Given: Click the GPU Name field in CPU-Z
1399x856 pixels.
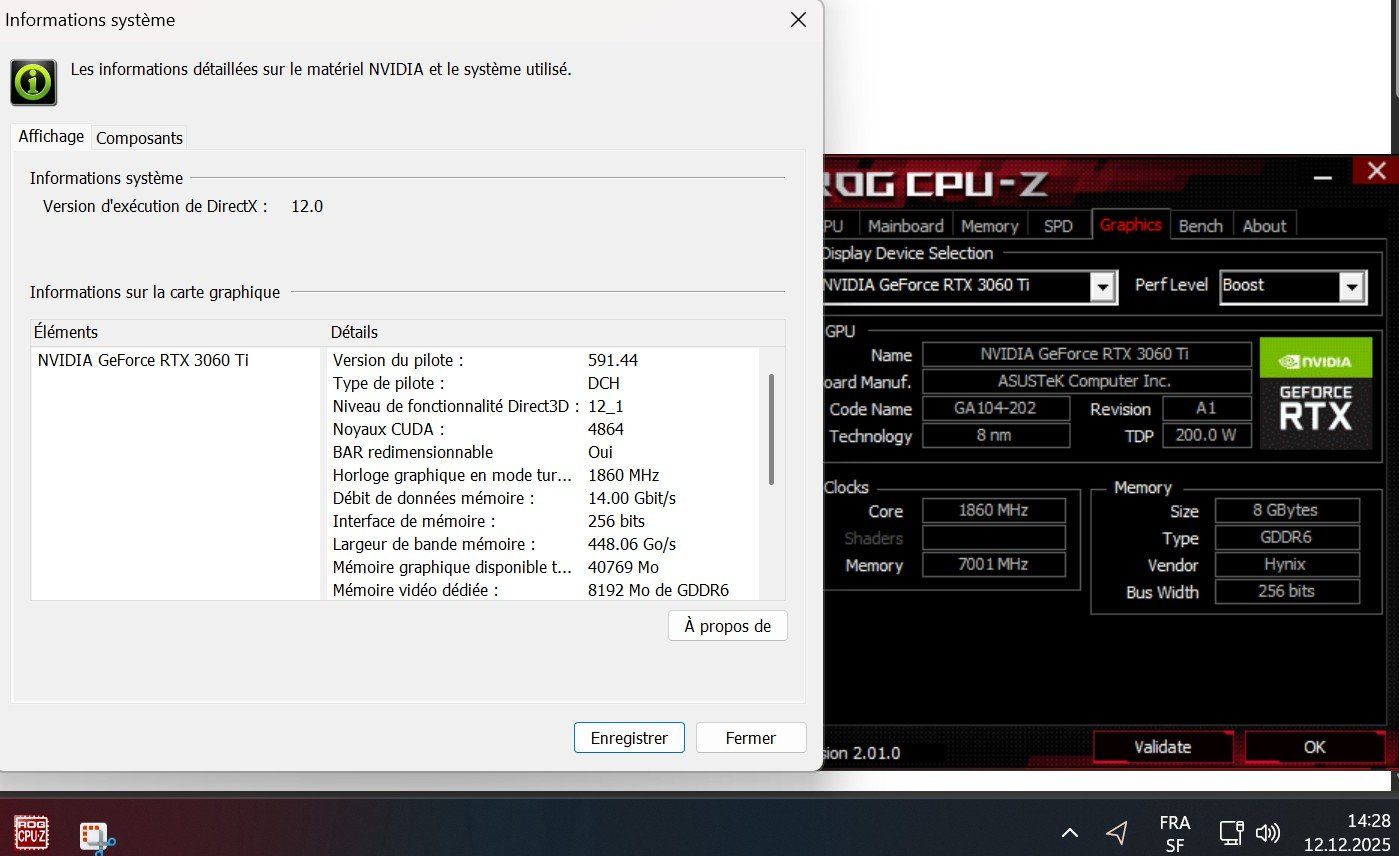Looking at the screenshot, I should point(1086,354).
